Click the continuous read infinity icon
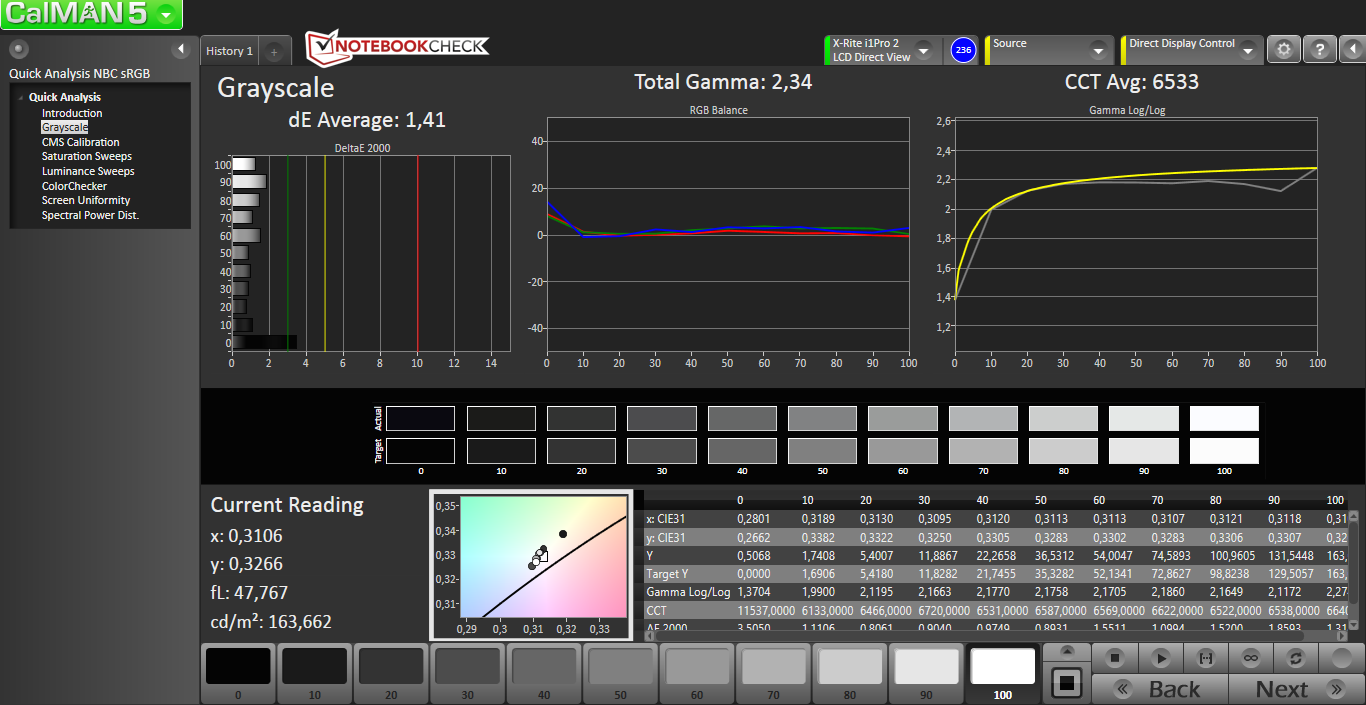 1250,658
